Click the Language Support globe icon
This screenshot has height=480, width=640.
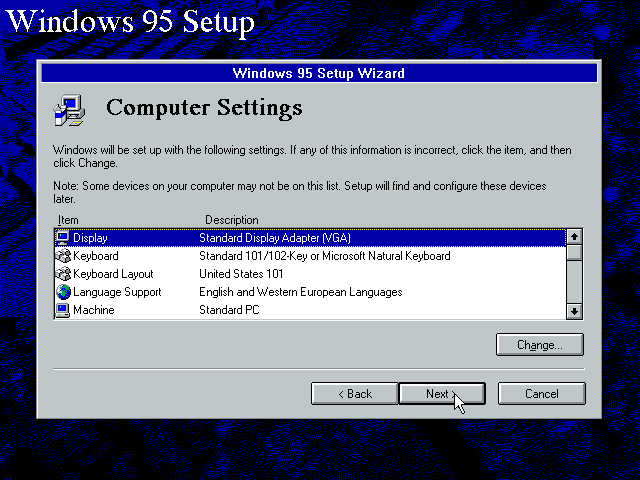click(x=63, y=292)
